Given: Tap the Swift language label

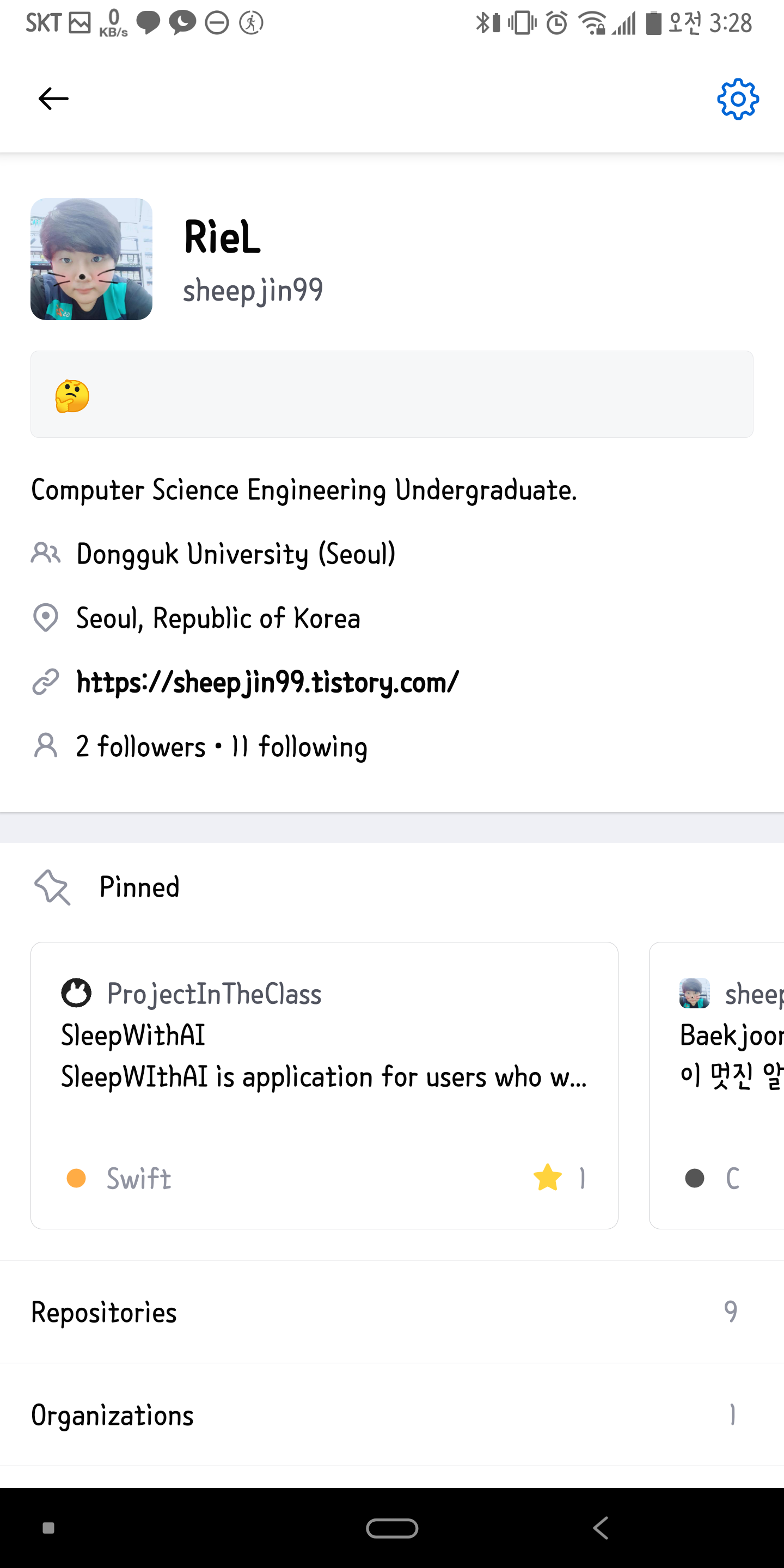Looking at the screenshot, I should tap(139, 1178).
